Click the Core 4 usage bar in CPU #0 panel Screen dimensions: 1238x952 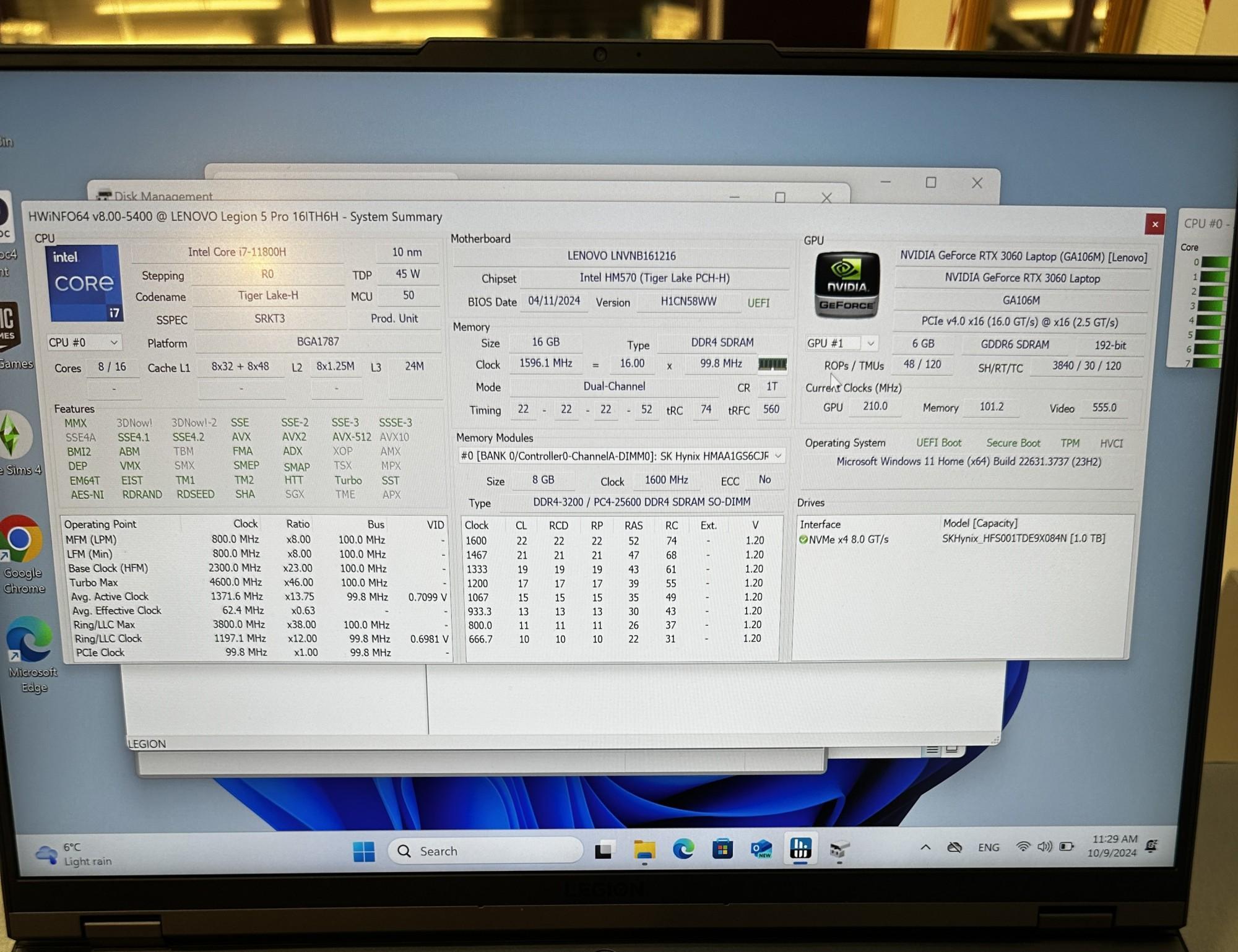pyautogui.click(x=1212, y=321)
